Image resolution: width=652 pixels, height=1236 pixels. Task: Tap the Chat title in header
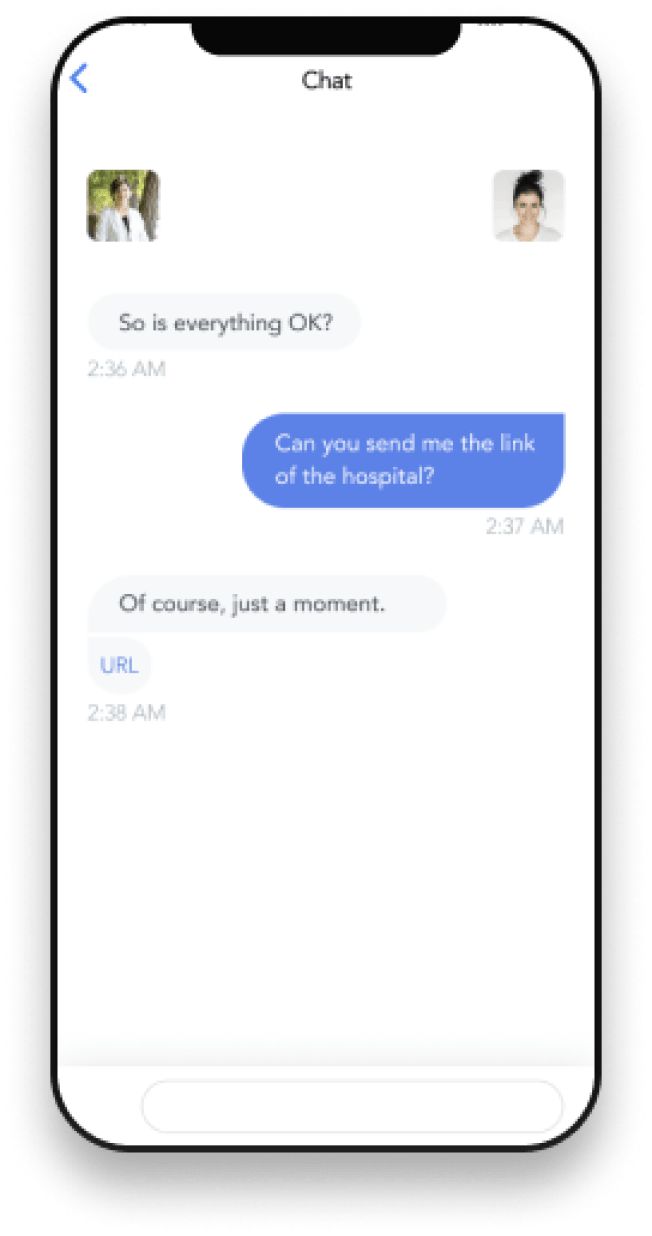(x=326, y=80)
